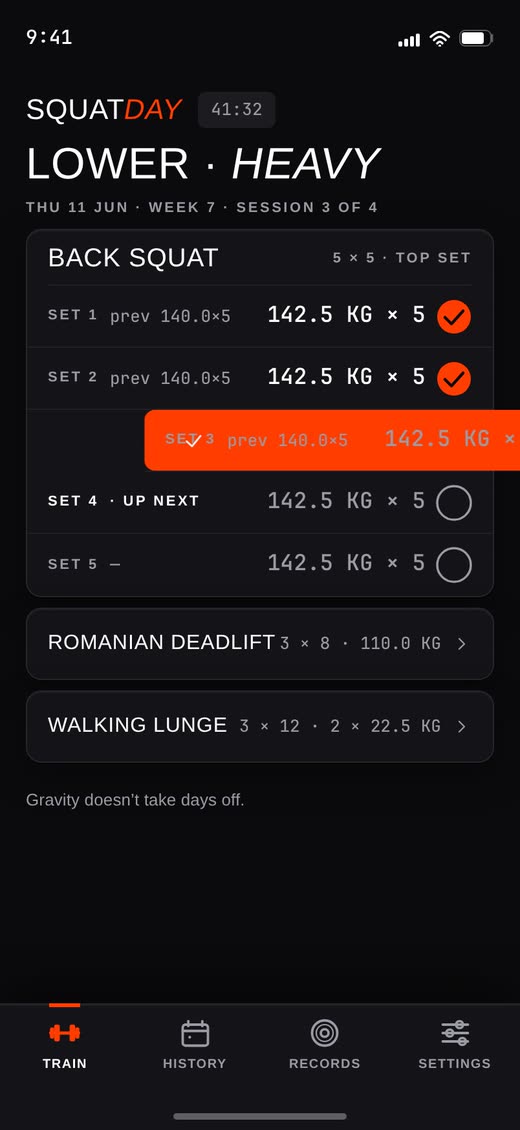
Task: Uncheck the completed Set 2 checkmark
Action: (454, 378)
